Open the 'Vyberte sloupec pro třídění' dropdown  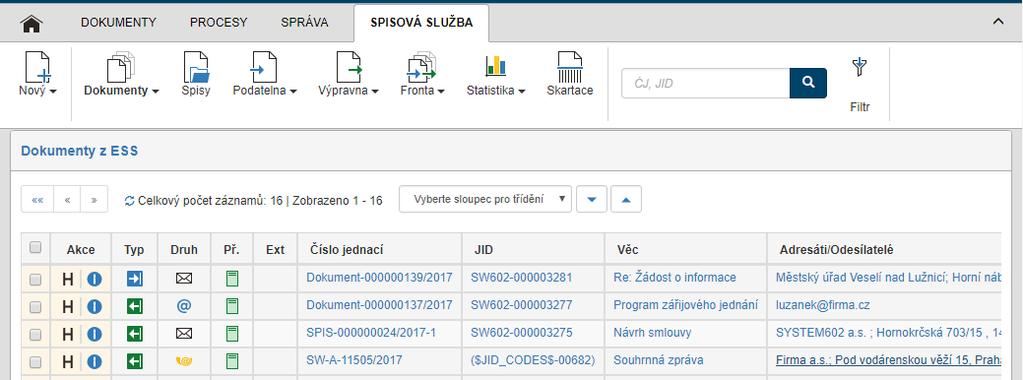tap(485, 199)
